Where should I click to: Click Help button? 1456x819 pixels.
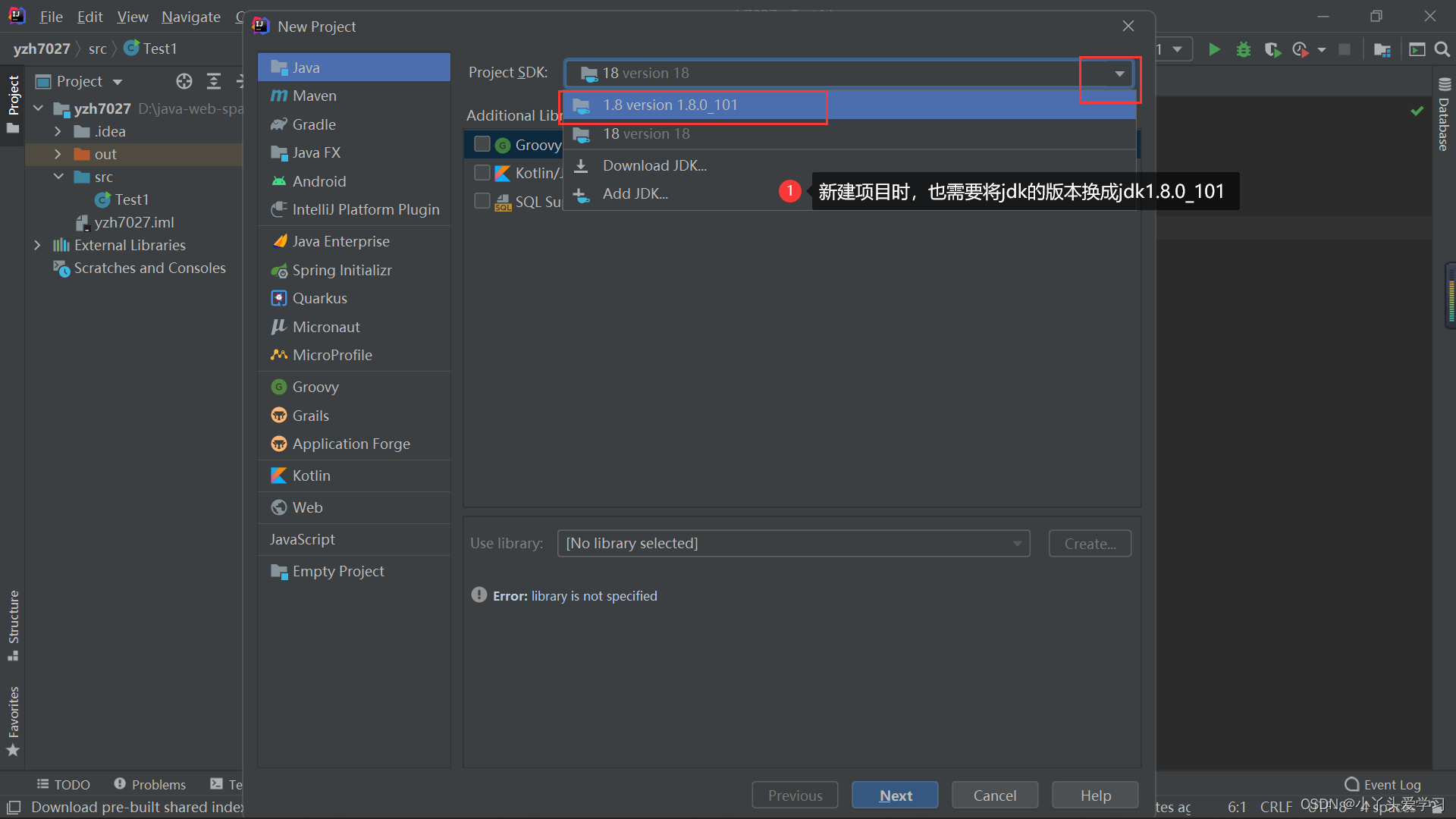tap(1095, 795)
